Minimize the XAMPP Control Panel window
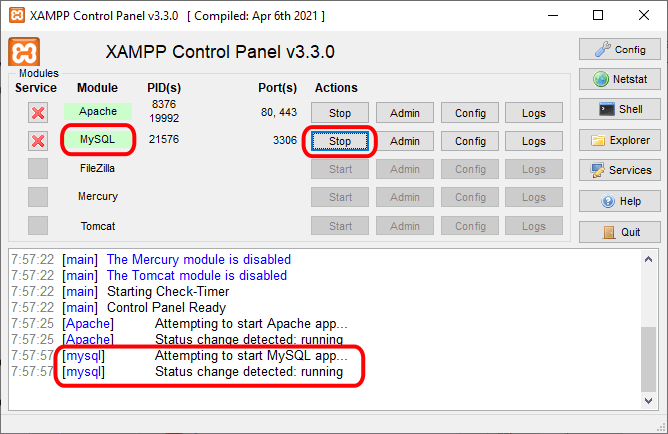This screenshot has height=434, width=668. pyautogui.click(x=553, y=15)
